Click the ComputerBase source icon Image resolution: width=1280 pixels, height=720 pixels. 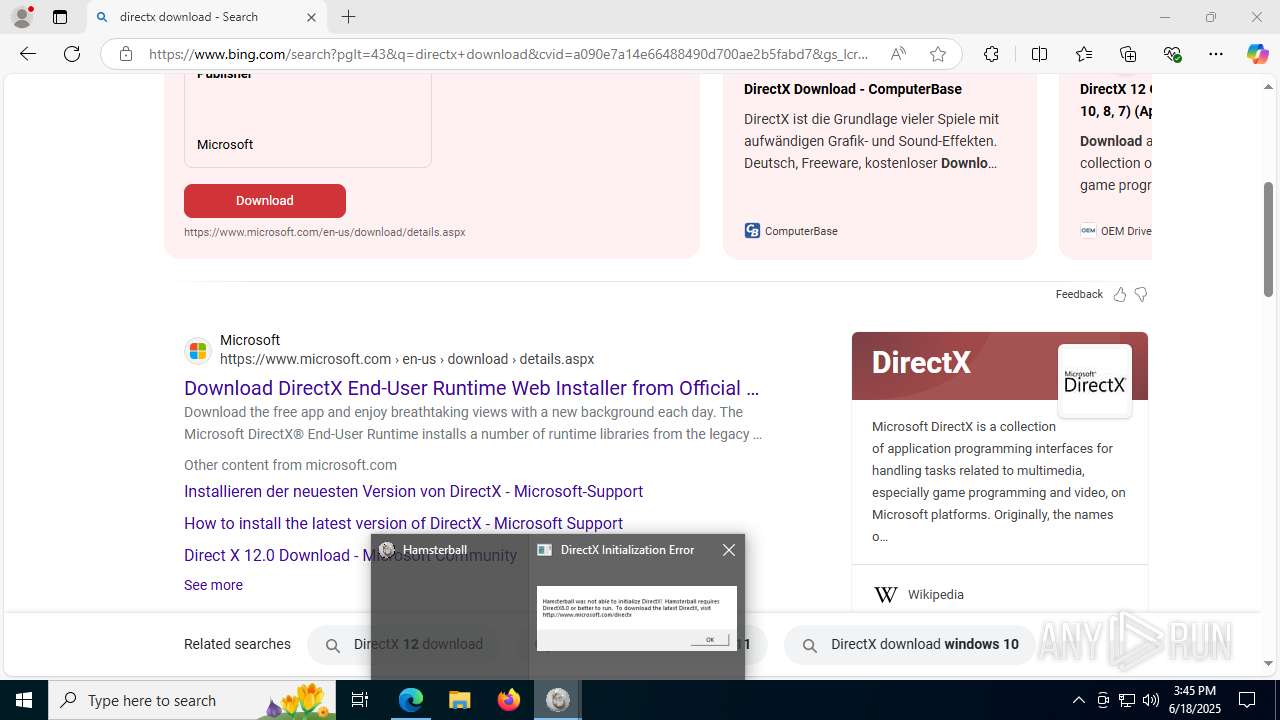pyautogui.click(x=752, y=231)
